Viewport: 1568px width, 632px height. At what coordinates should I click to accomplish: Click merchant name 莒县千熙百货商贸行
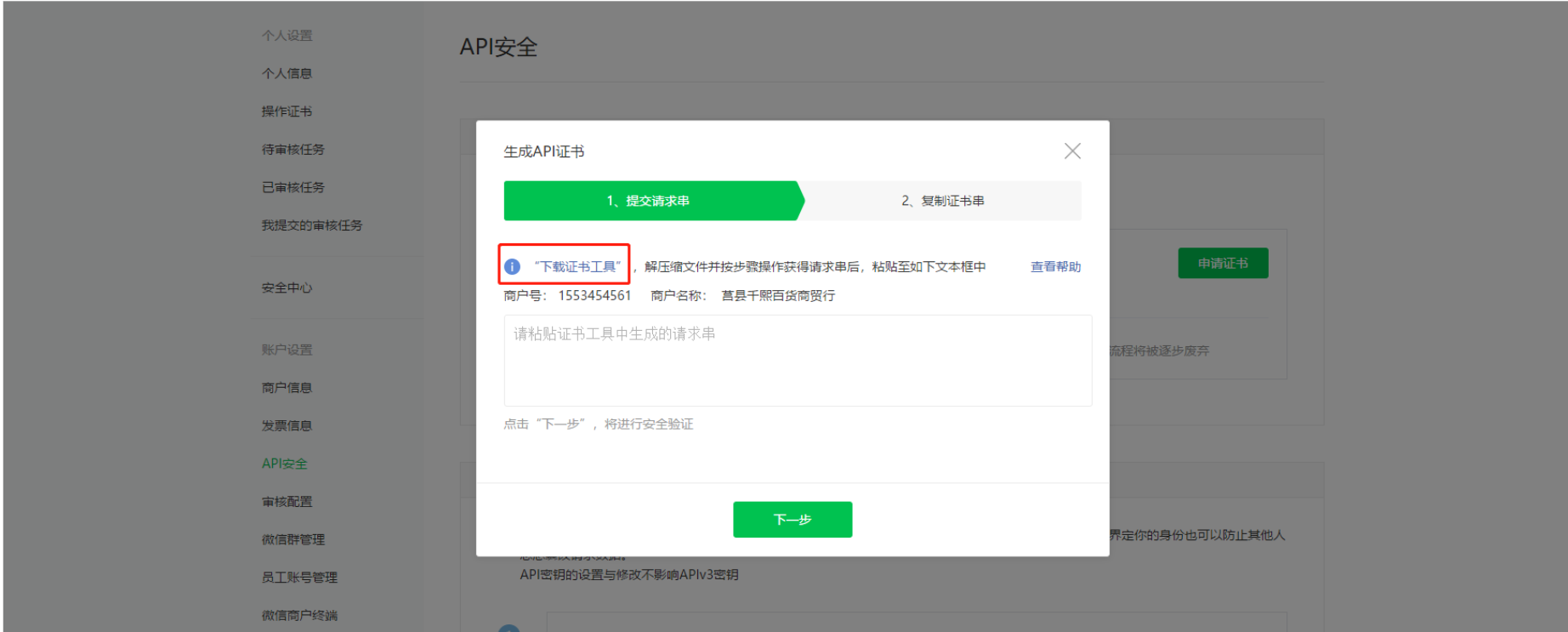pyautogui.click(x=778, y=295)
